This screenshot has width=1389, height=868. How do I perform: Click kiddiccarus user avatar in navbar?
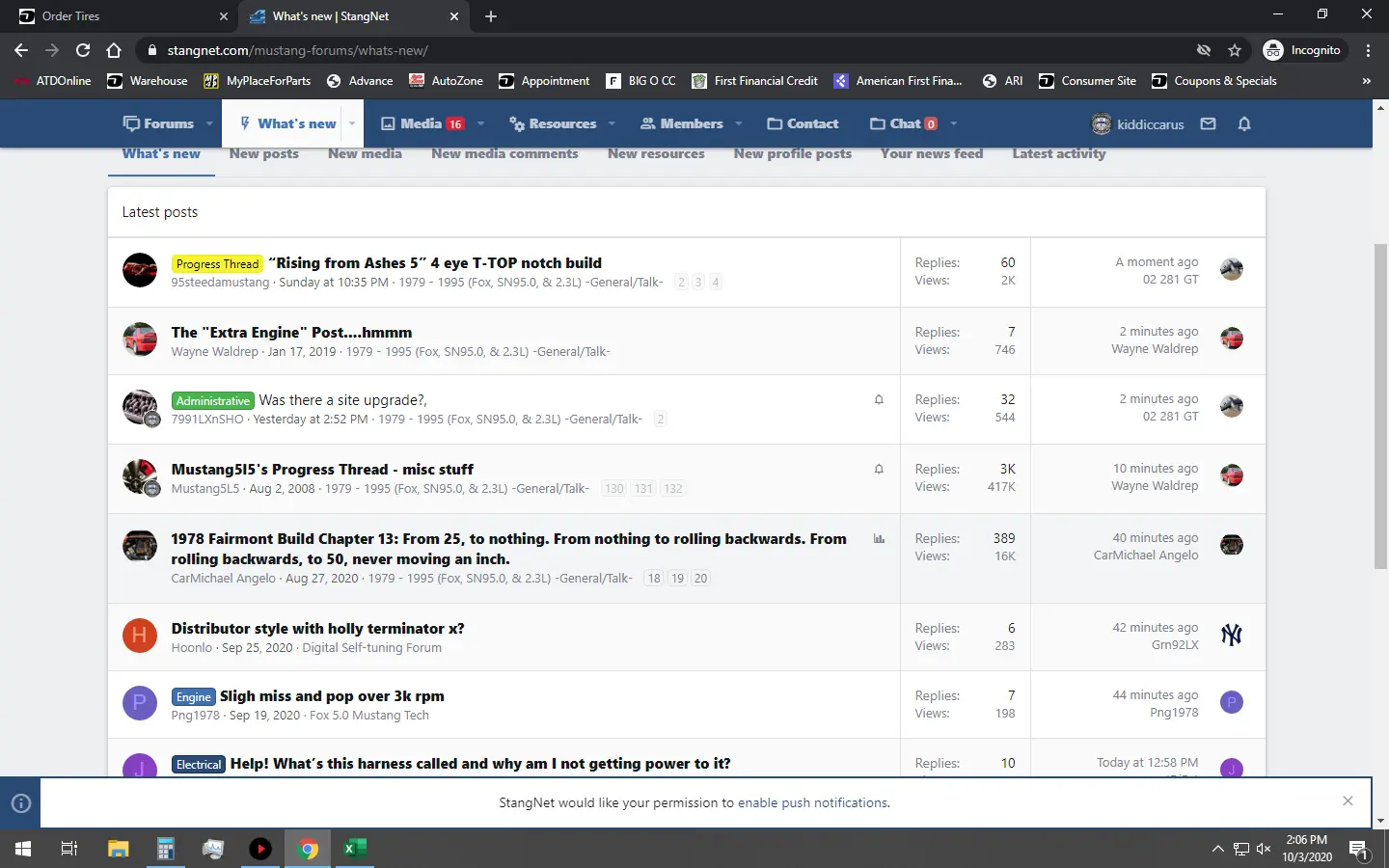click(1101, 123)
